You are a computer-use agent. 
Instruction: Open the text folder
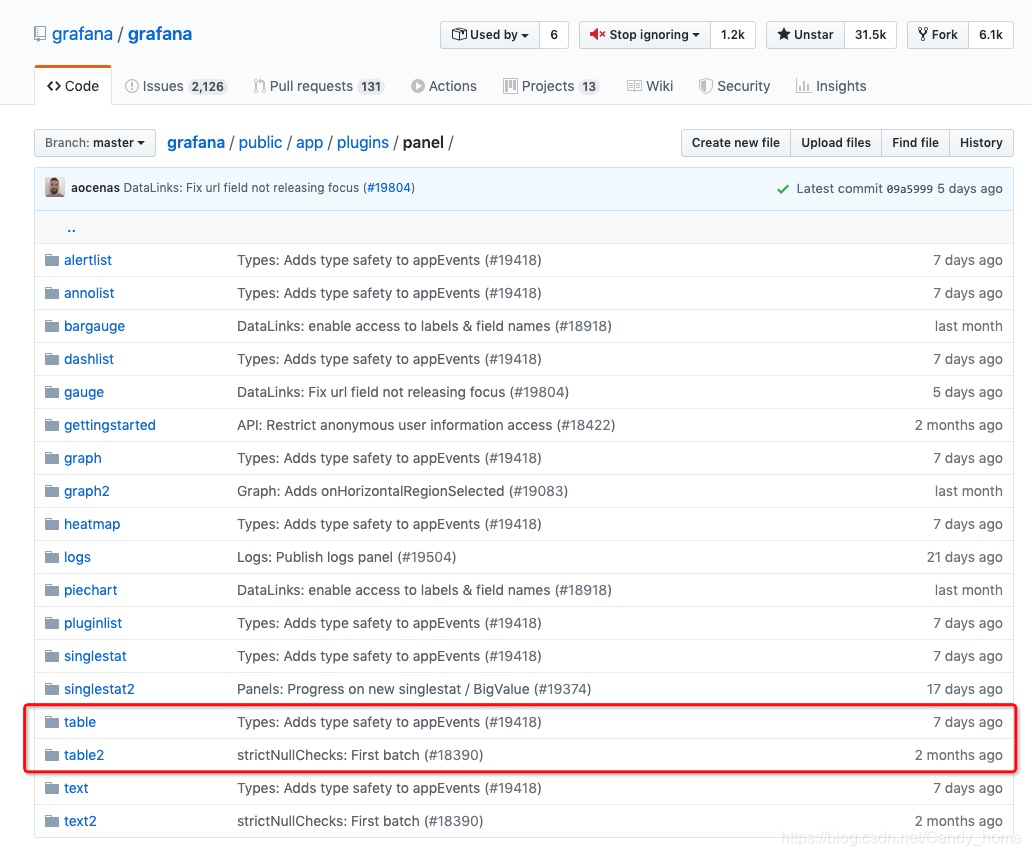tap(76, 788)
